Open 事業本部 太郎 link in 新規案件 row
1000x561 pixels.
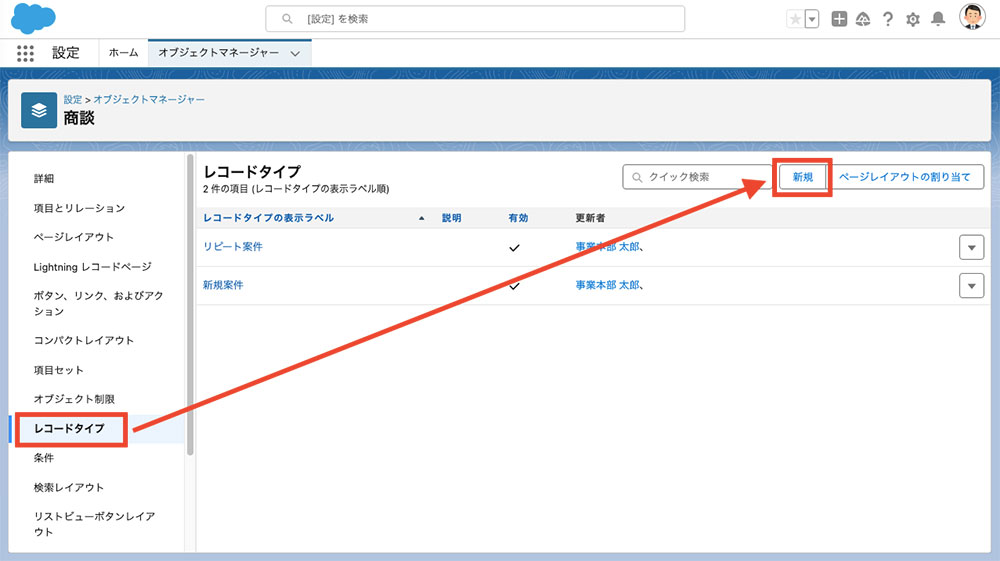click(x=608, y=285)
